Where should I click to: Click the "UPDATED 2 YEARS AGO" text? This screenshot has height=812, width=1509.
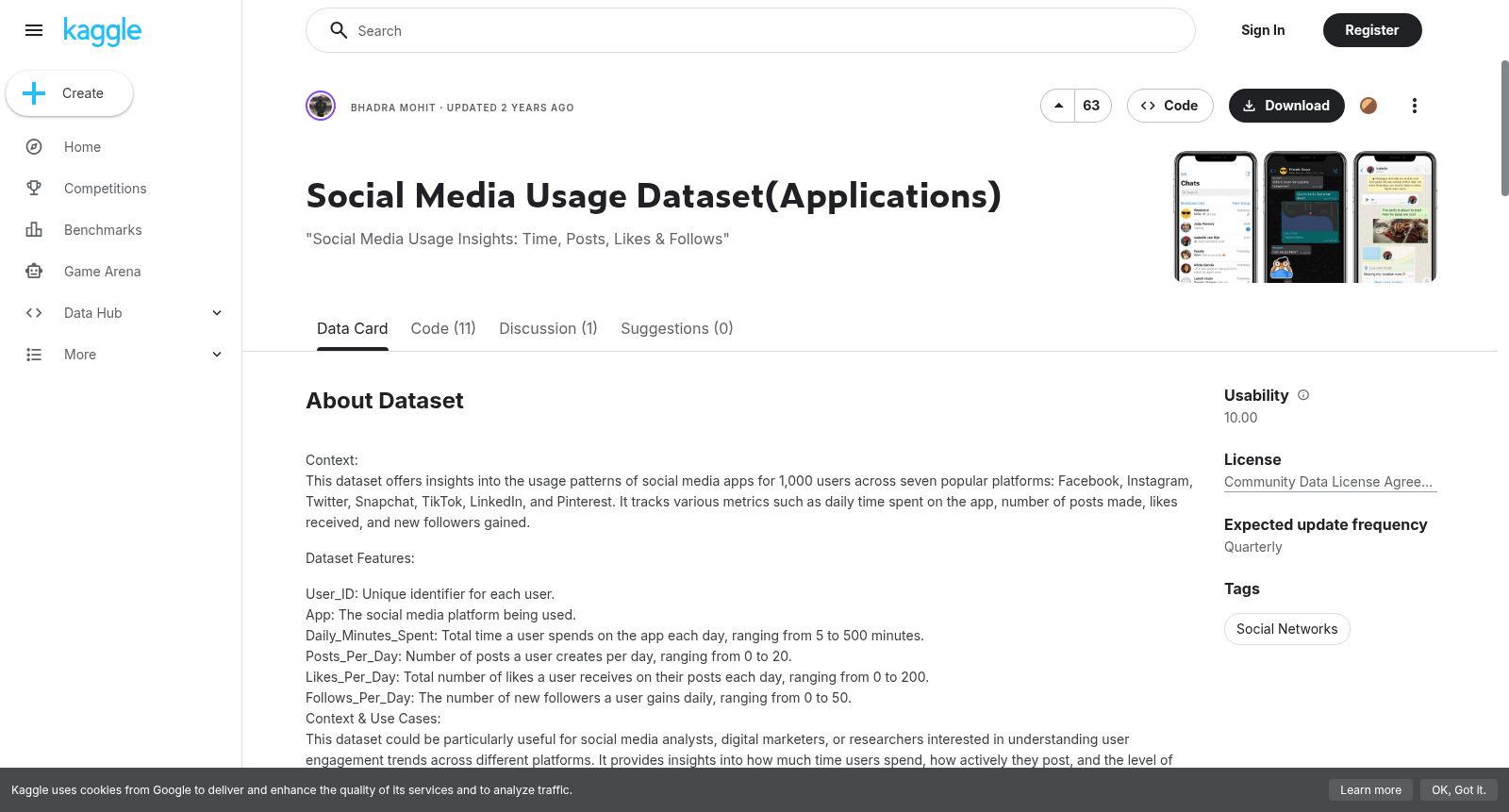click(x=510, y=108)
